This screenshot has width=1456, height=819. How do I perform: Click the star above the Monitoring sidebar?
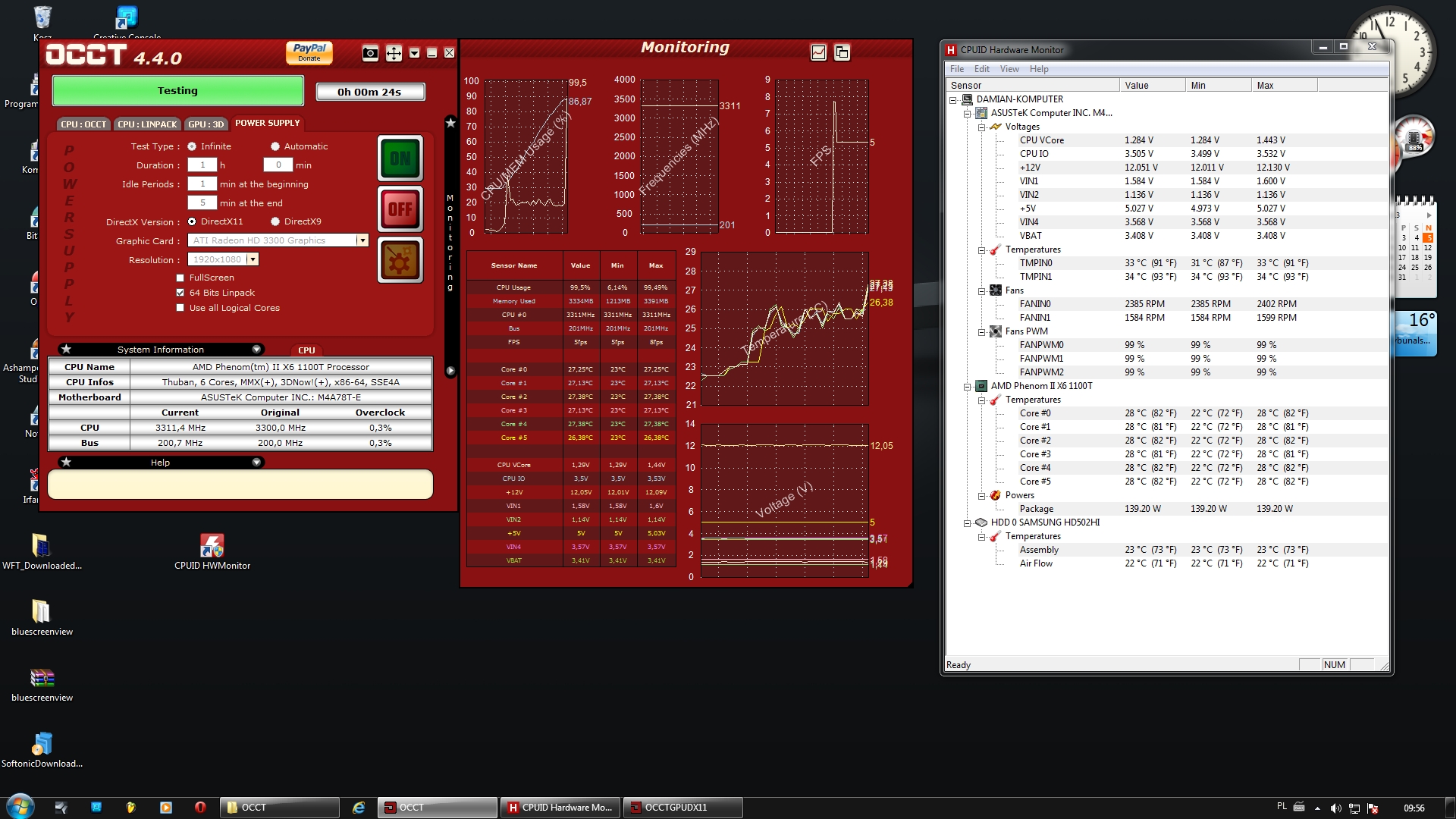(450, 122)
